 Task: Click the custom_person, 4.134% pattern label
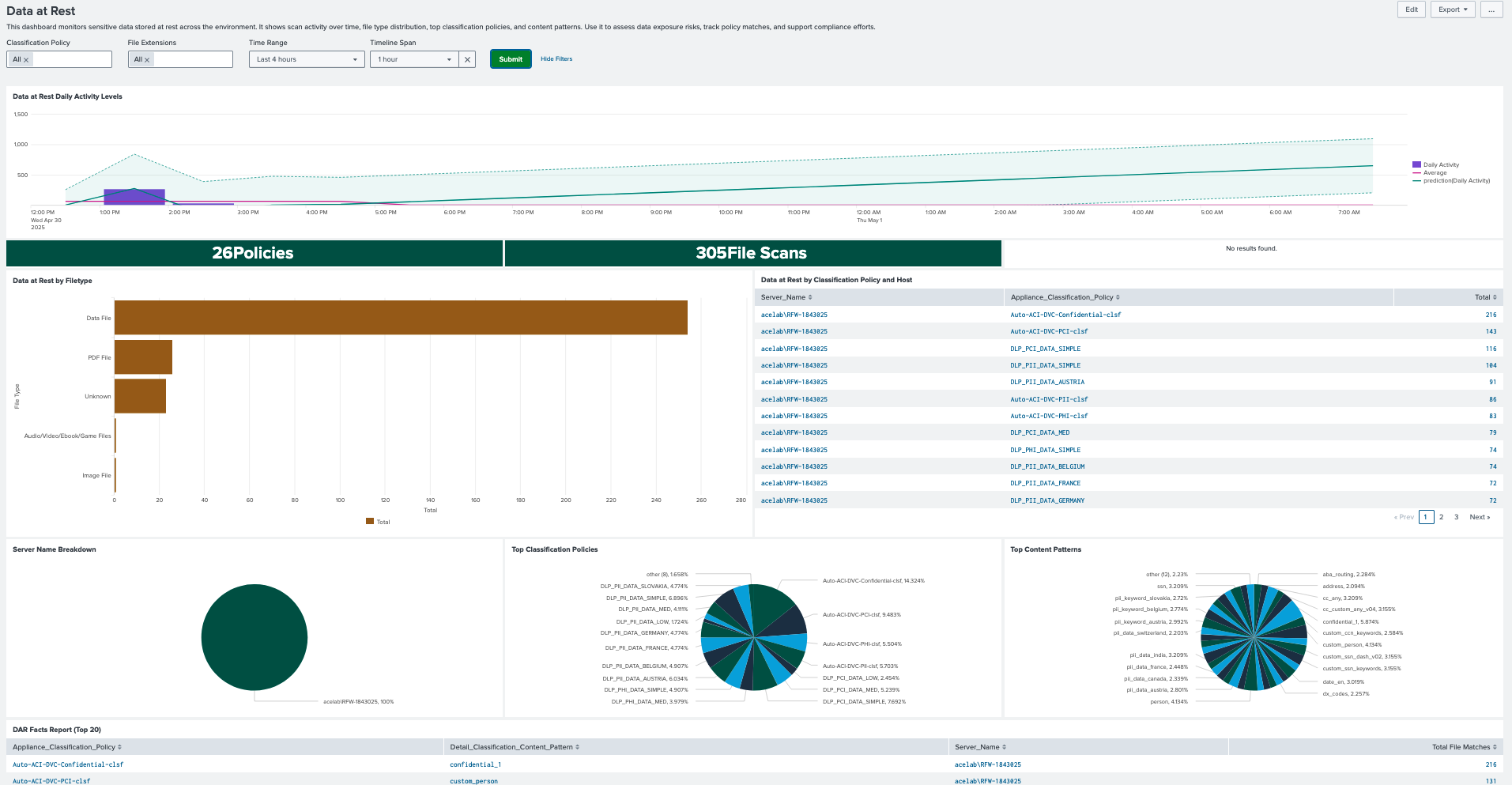point(1352,645)
